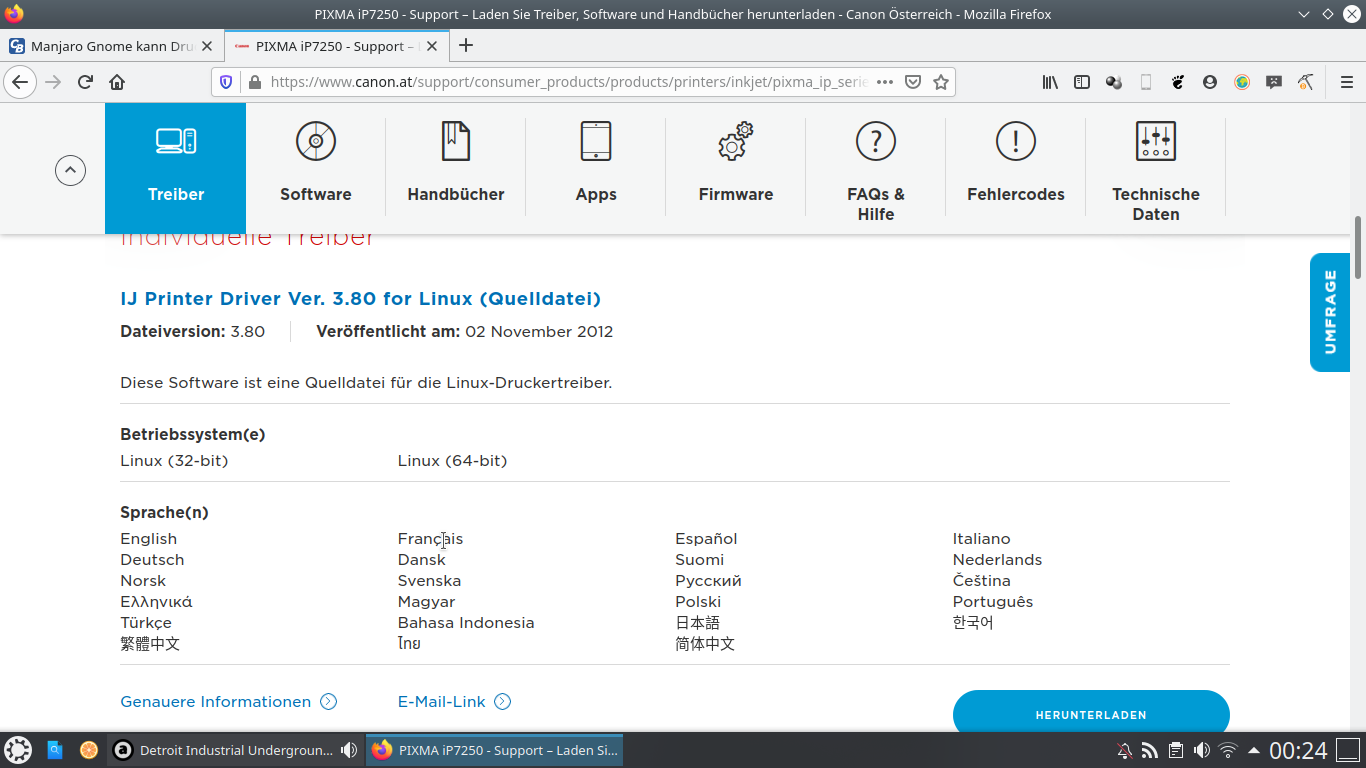The image size is (1366, 768).
Task: Click the 'Deutsch' language entry
Action: 152,560
